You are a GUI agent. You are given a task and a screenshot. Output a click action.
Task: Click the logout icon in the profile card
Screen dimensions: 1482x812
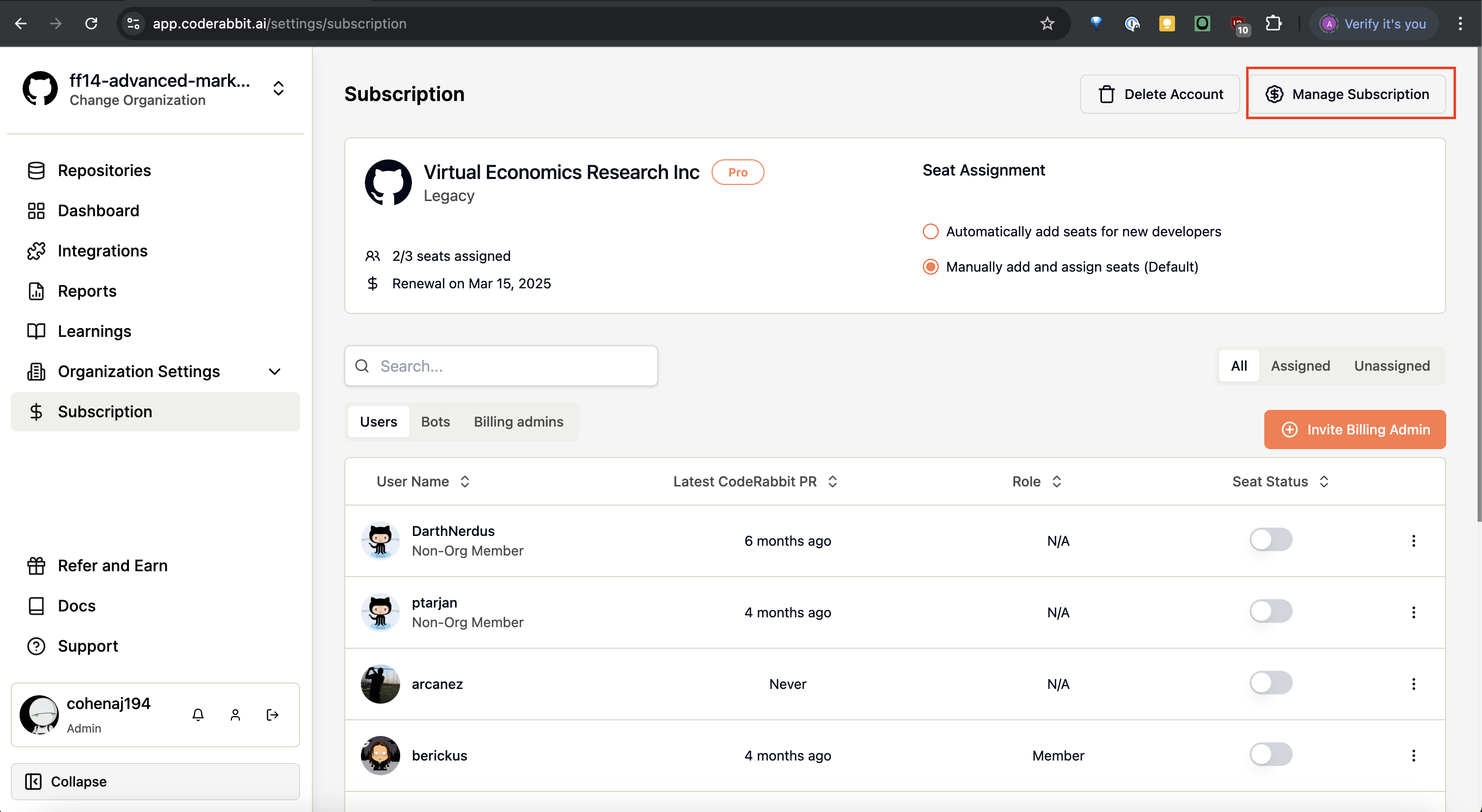272,715
